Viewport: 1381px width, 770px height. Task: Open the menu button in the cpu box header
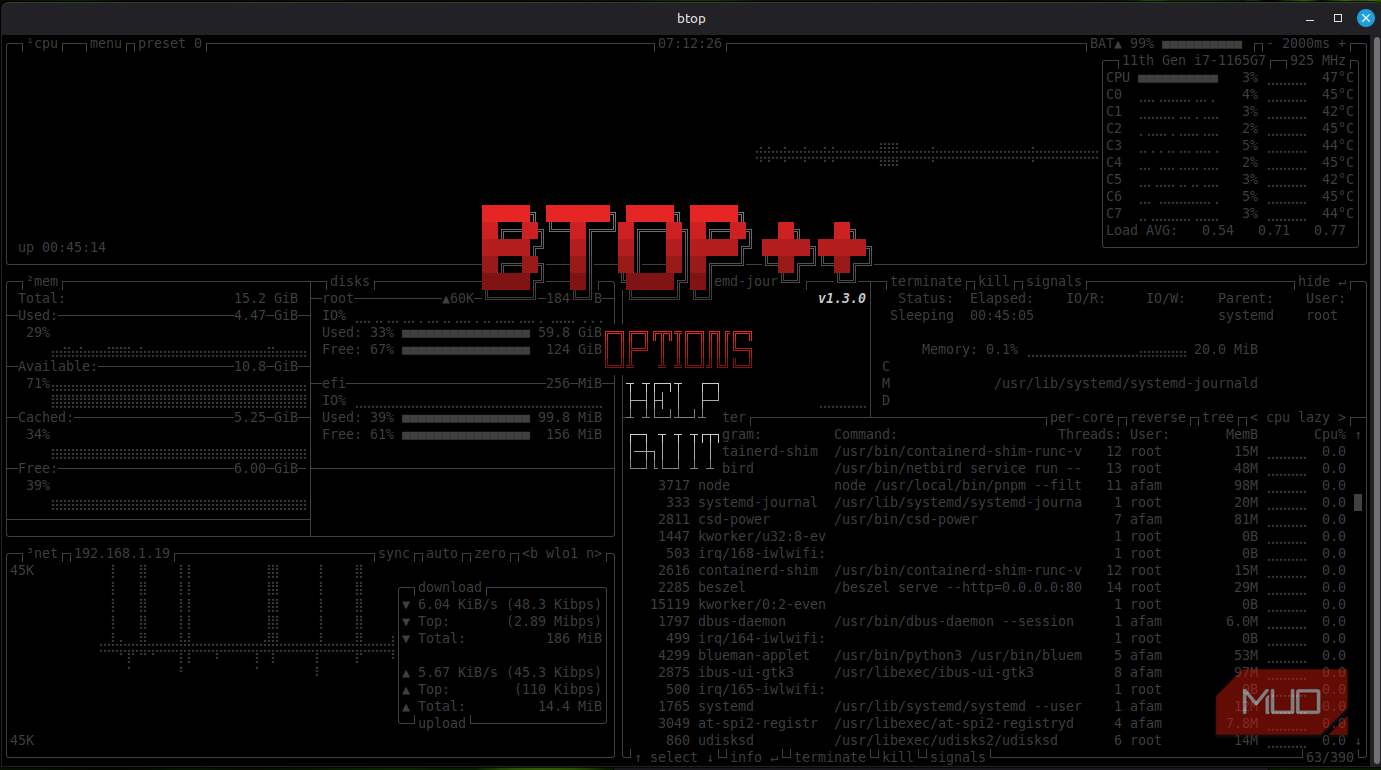[x=106, y=44]
